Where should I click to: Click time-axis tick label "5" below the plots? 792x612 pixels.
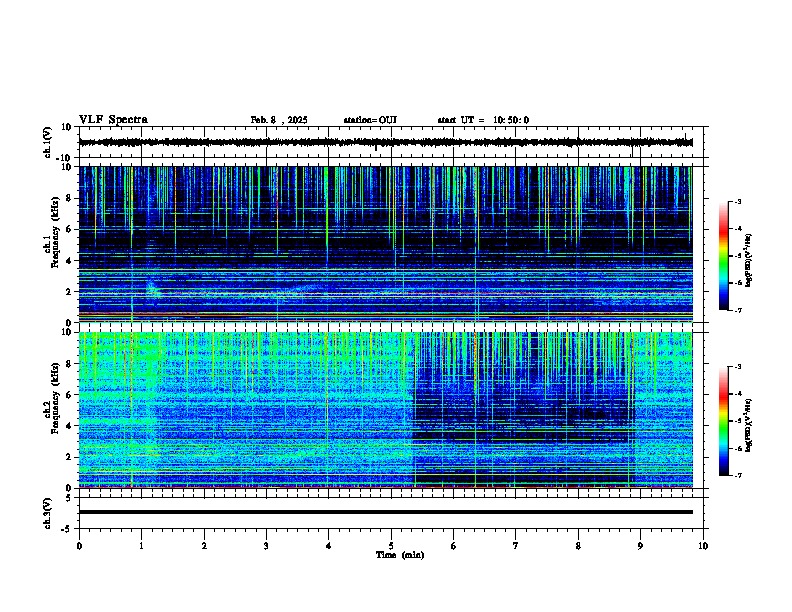[391, 546]
